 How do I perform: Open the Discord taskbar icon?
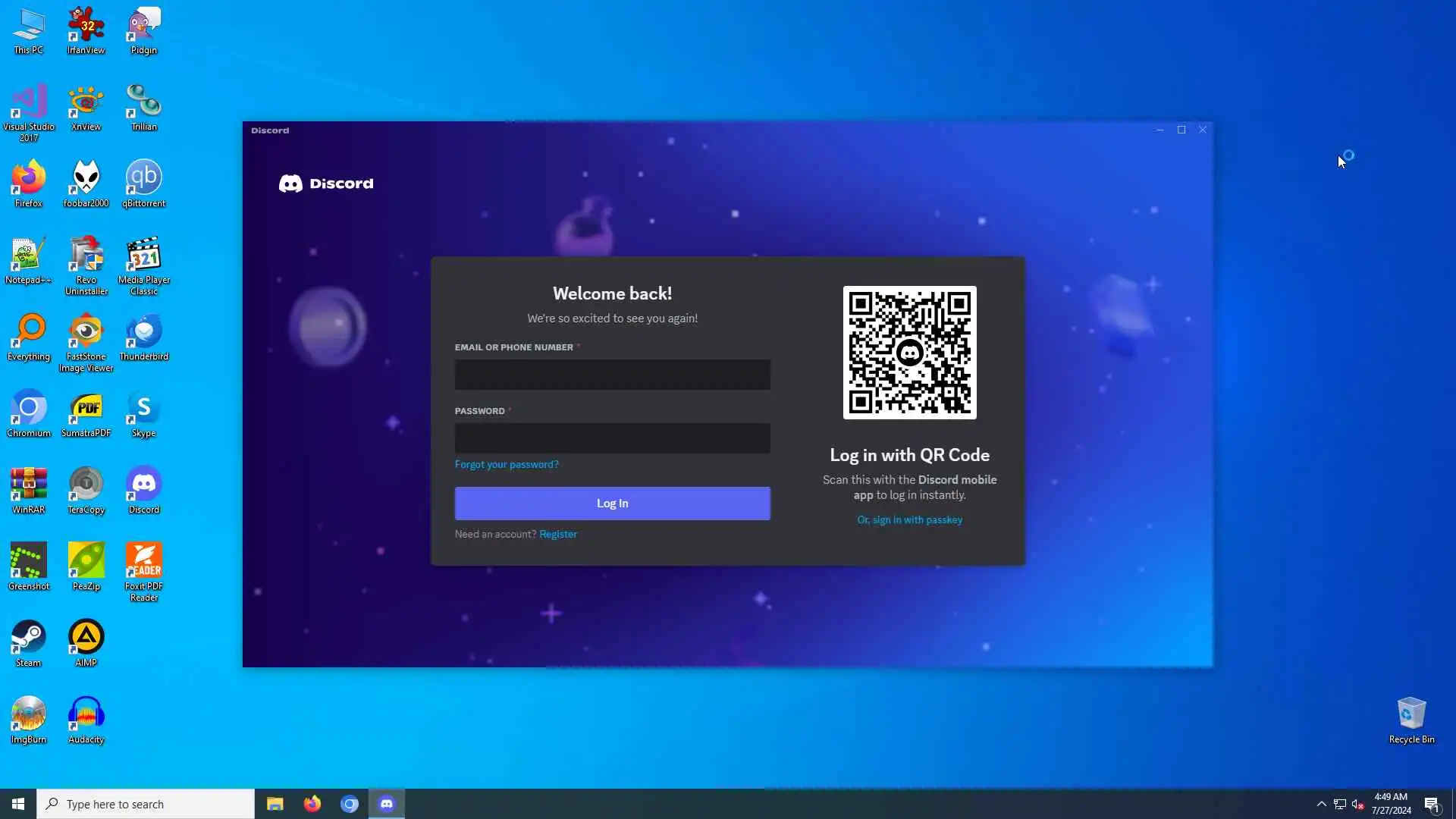[387, 804]
